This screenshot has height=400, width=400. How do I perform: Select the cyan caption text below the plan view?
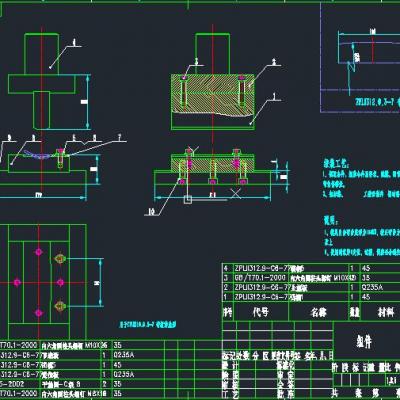pyautogui.click(x=147, y=324)
